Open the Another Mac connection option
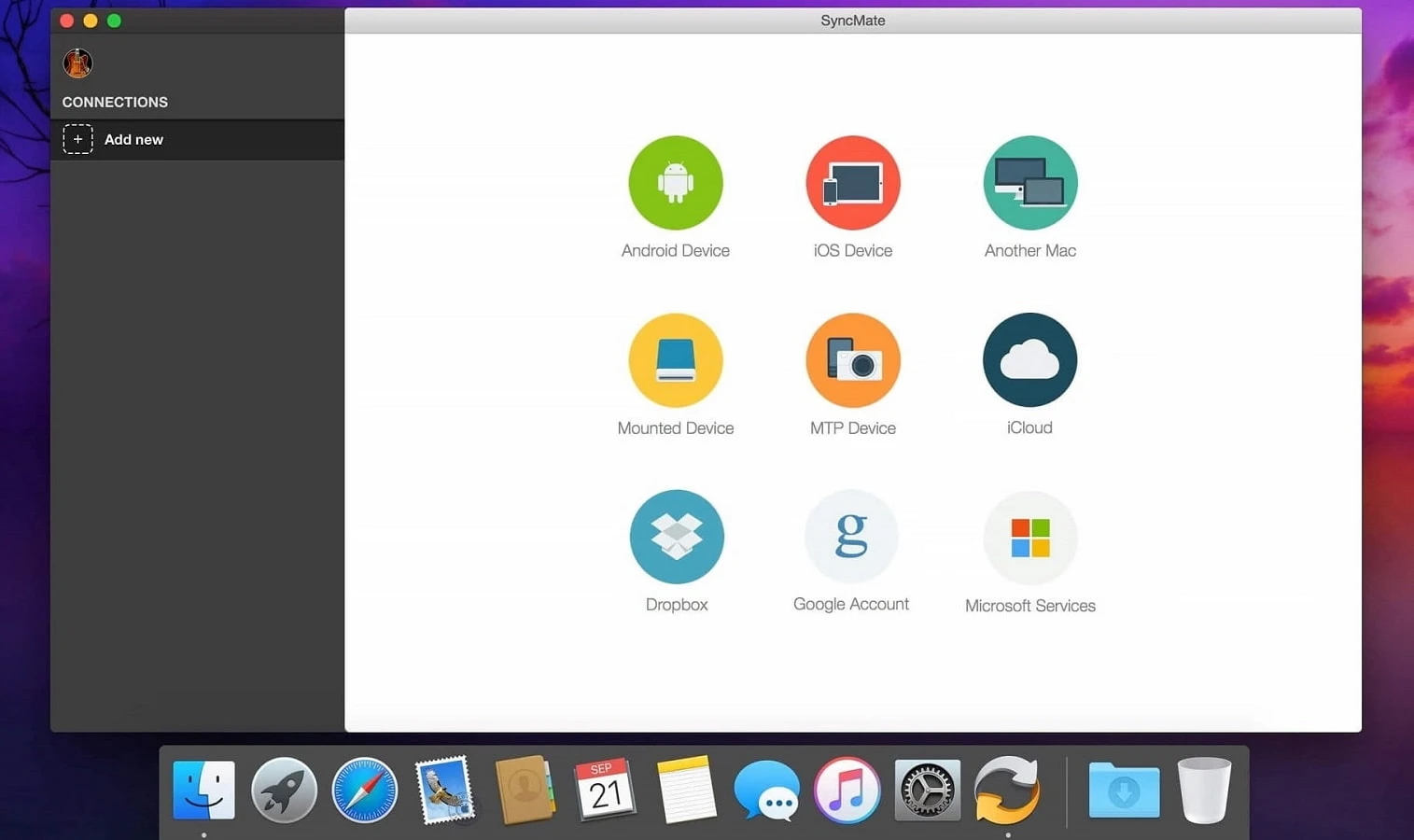1414x840 pixels. (x=1029, y=183)
